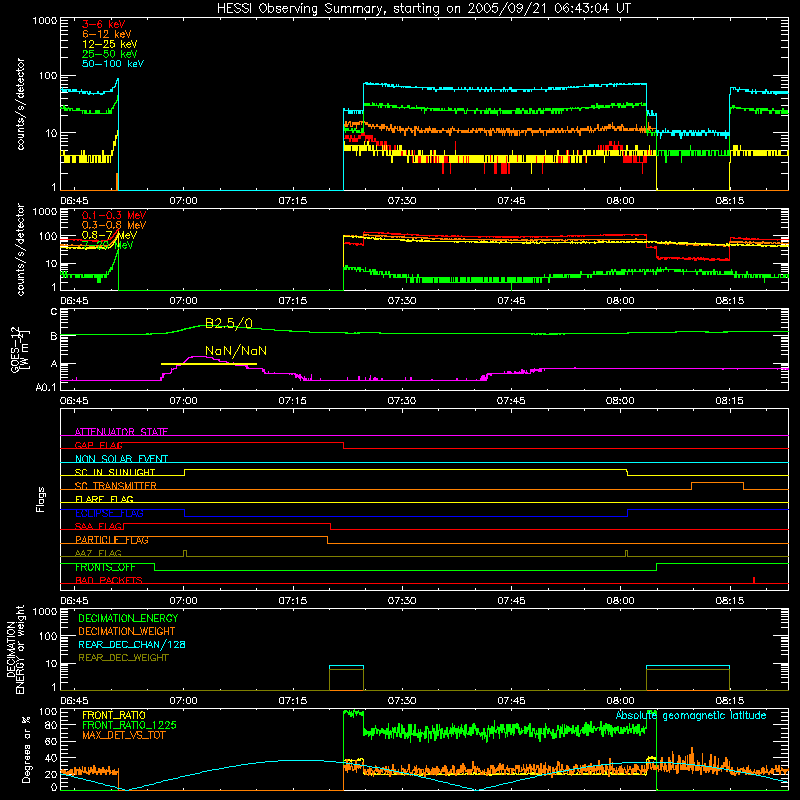
Task: Click the 0.1-0.3 MeV legend label
Action: tap(114, 215)
